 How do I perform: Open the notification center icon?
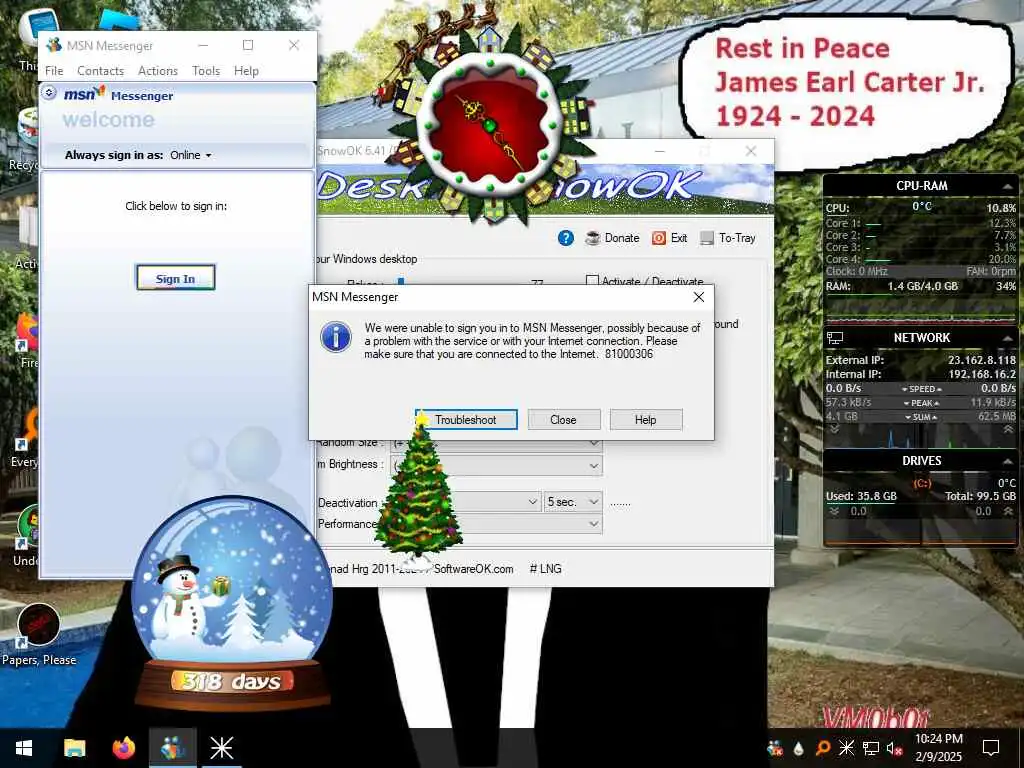click(x=991, y=748)
